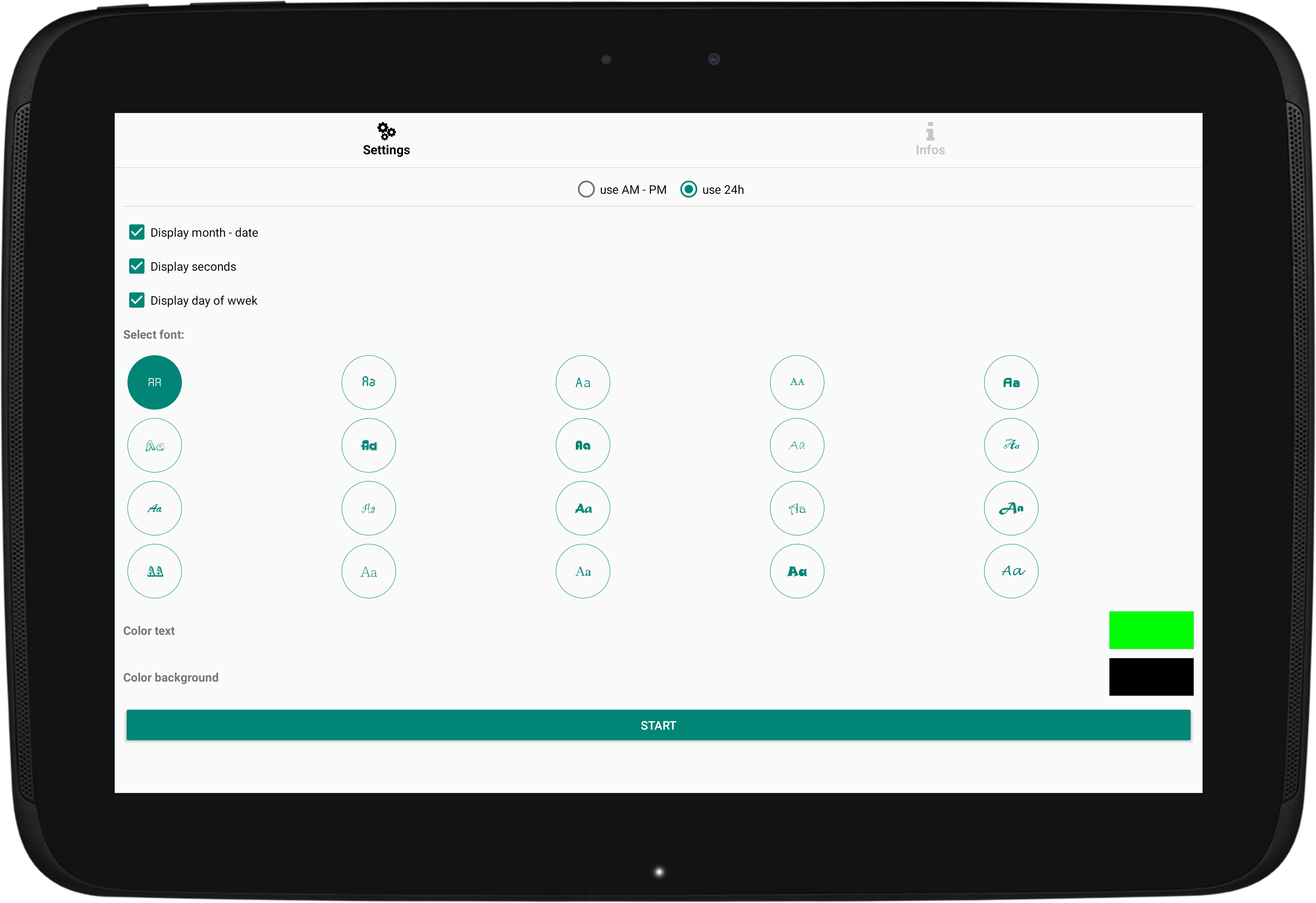Pick the calligraphic script Aa font ending second row
The image size is (1316, 903).
[x=1011, y=446]
